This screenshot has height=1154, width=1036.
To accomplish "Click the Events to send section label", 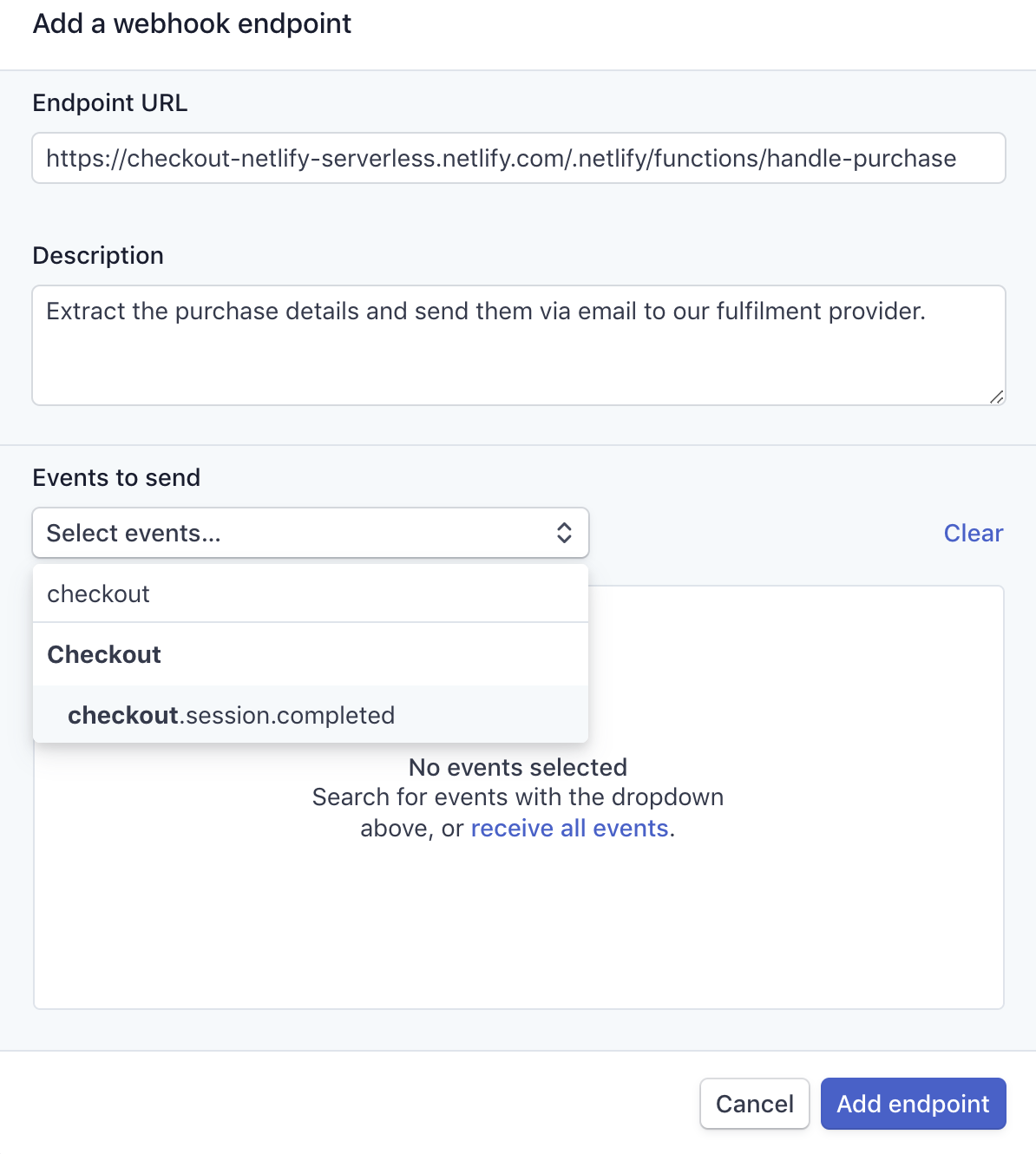I will 115,477.
